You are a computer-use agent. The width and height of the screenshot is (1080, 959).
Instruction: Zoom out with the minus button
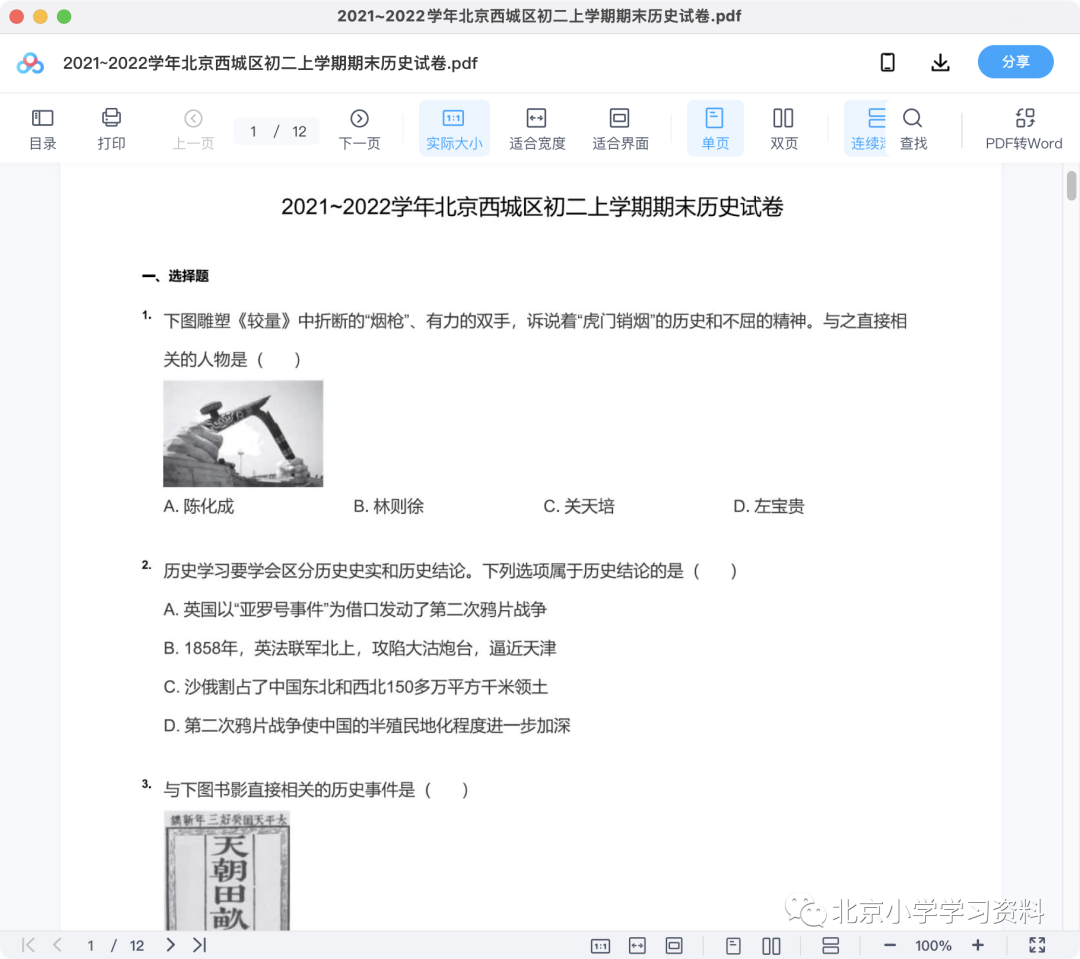point(890,946)
